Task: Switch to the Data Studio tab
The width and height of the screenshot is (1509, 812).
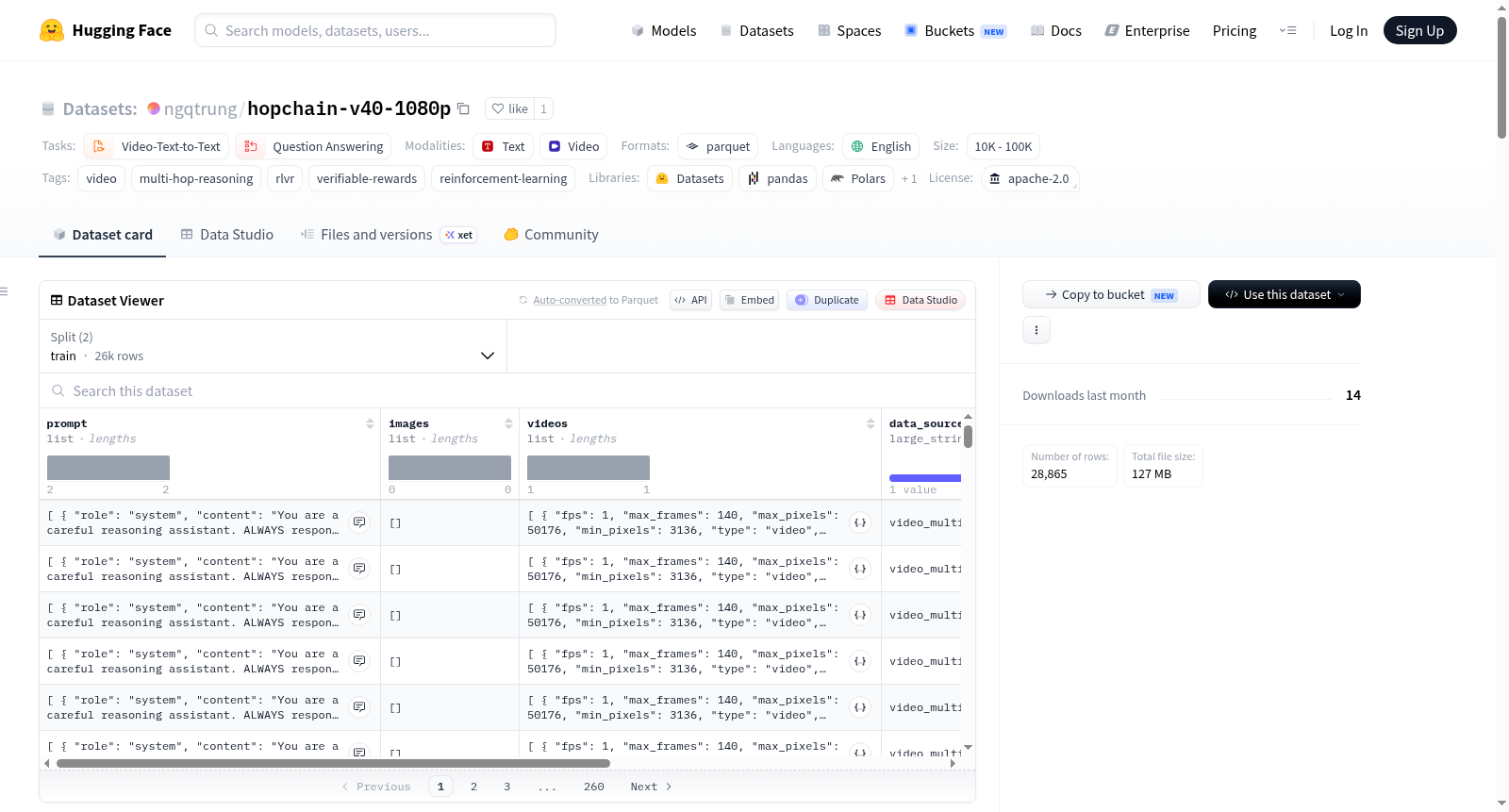Action: (x=227, y=235)
